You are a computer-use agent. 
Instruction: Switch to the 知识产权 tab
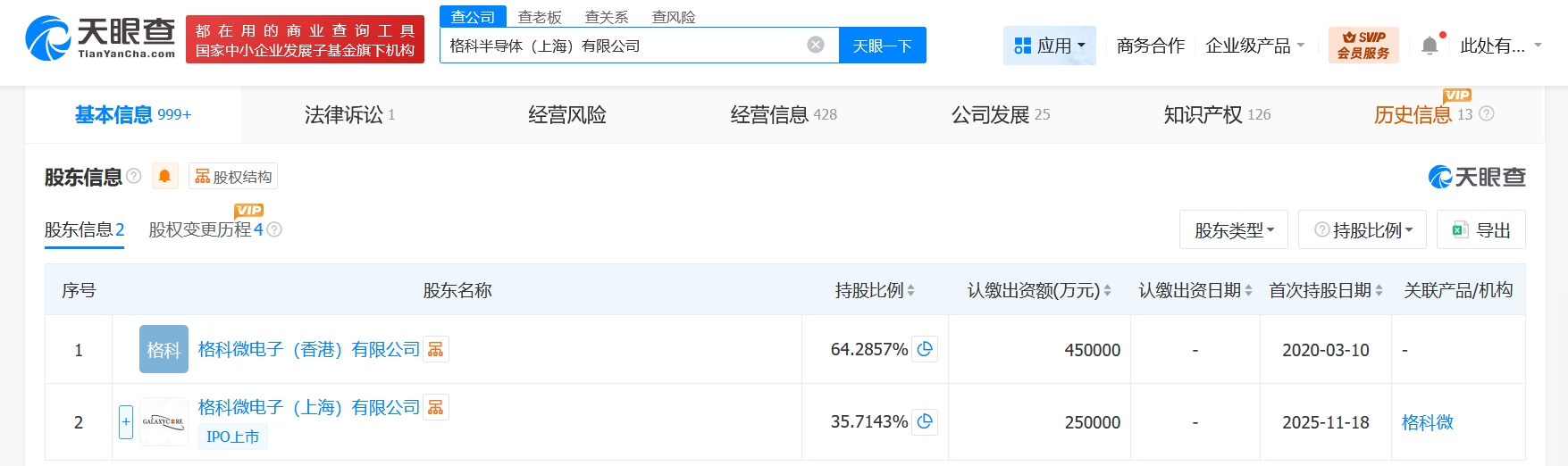[x=1216, y=114]
